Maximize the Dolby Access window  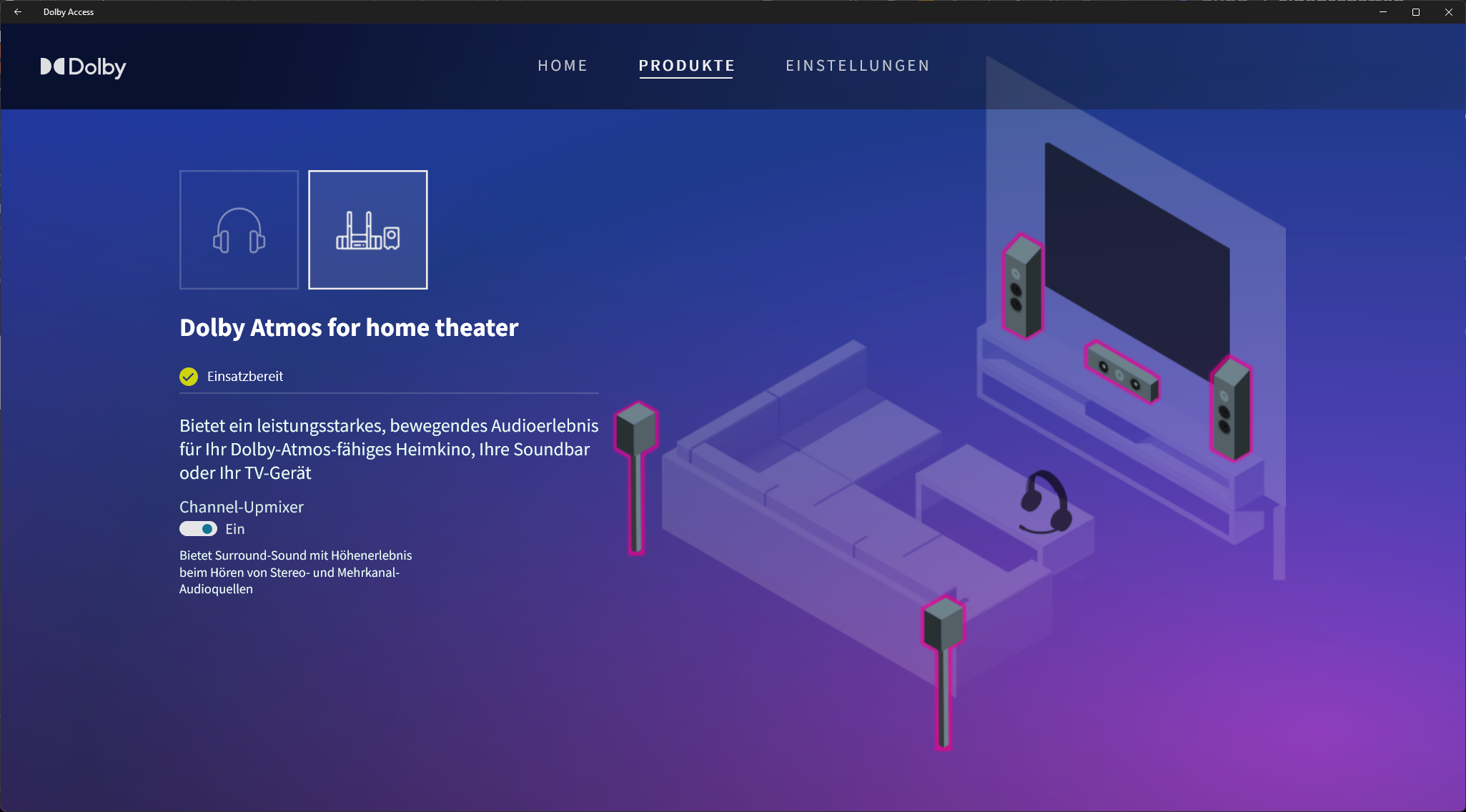[1416, 12]
